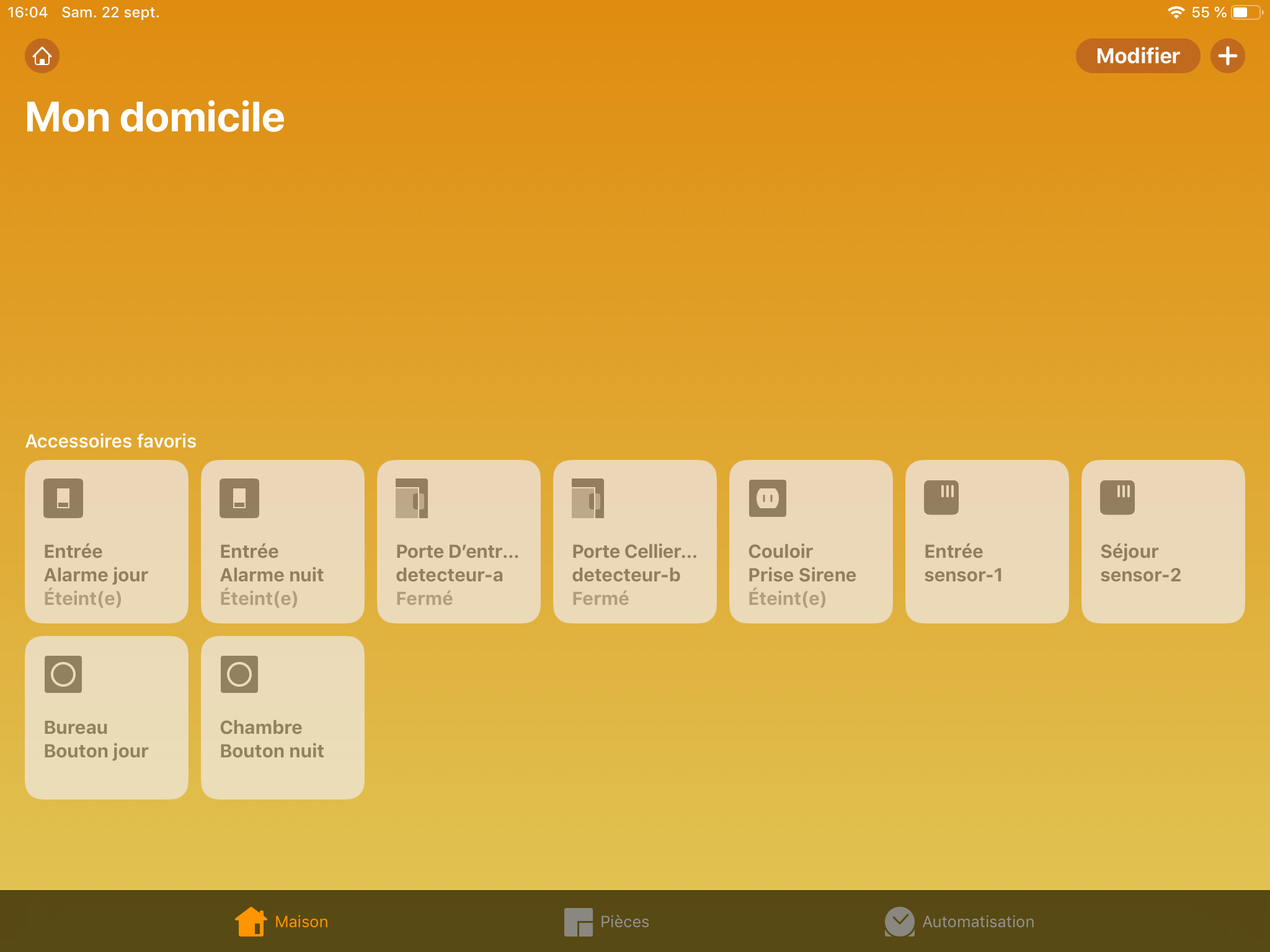Image resolution: width=1270 pixels, height=952 pixels.
Task: Toggle the Entrée Alarme nuit switch tile
Action: click(282, 541)
